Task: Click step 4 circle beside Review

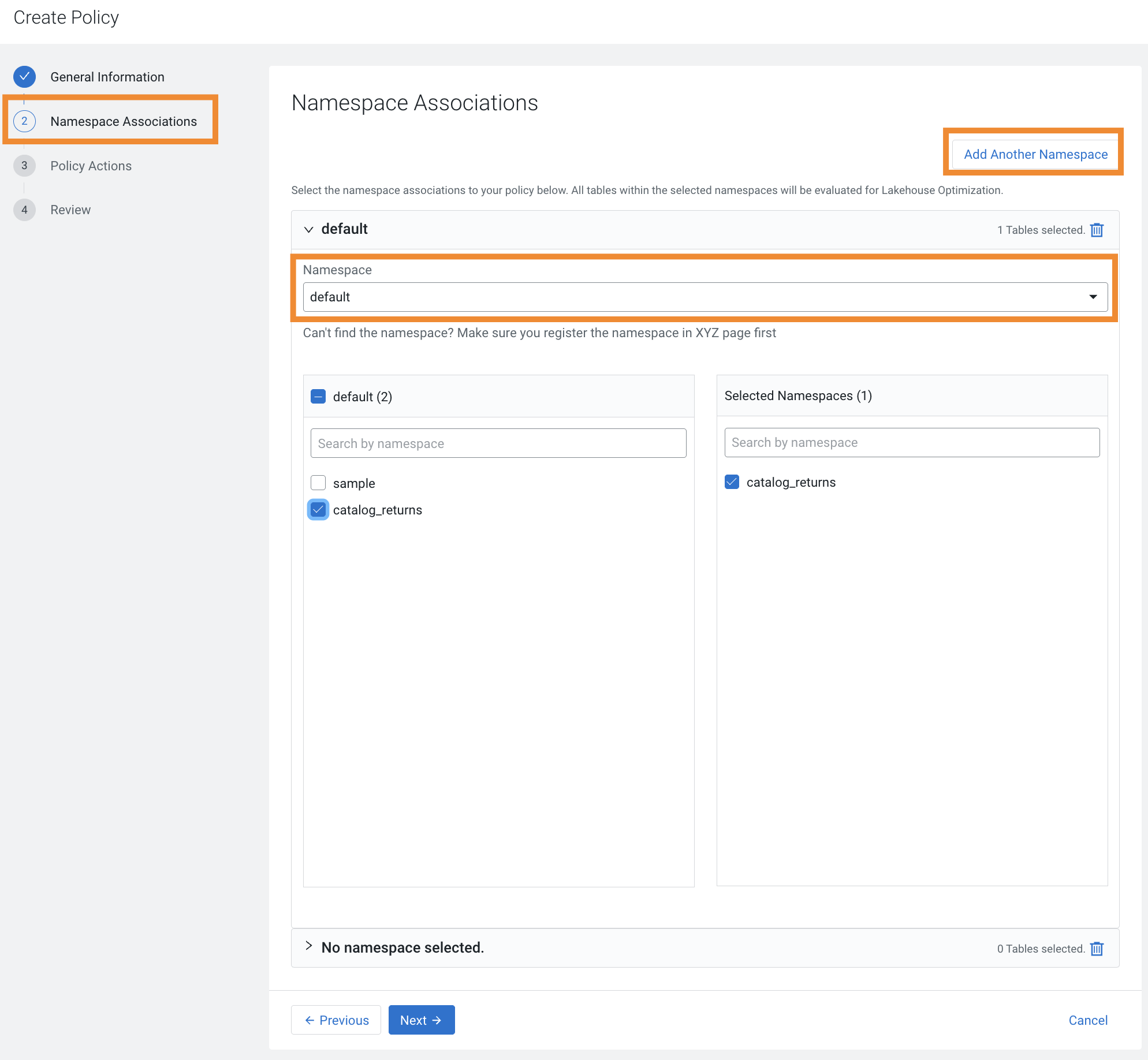Action: pyautogui.click(x=24, y=210)
